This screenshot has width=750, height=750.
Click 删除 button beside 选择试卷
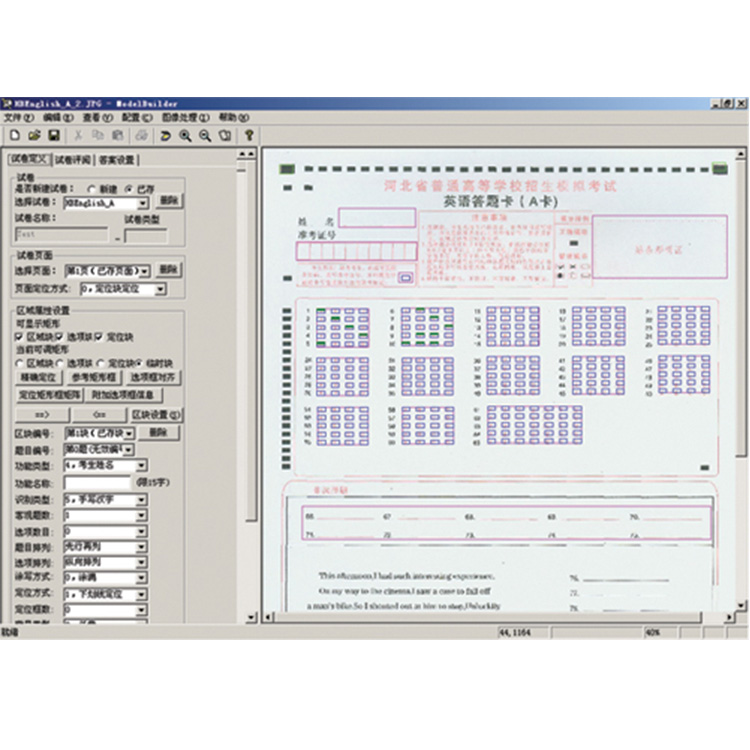pos(169,200)
